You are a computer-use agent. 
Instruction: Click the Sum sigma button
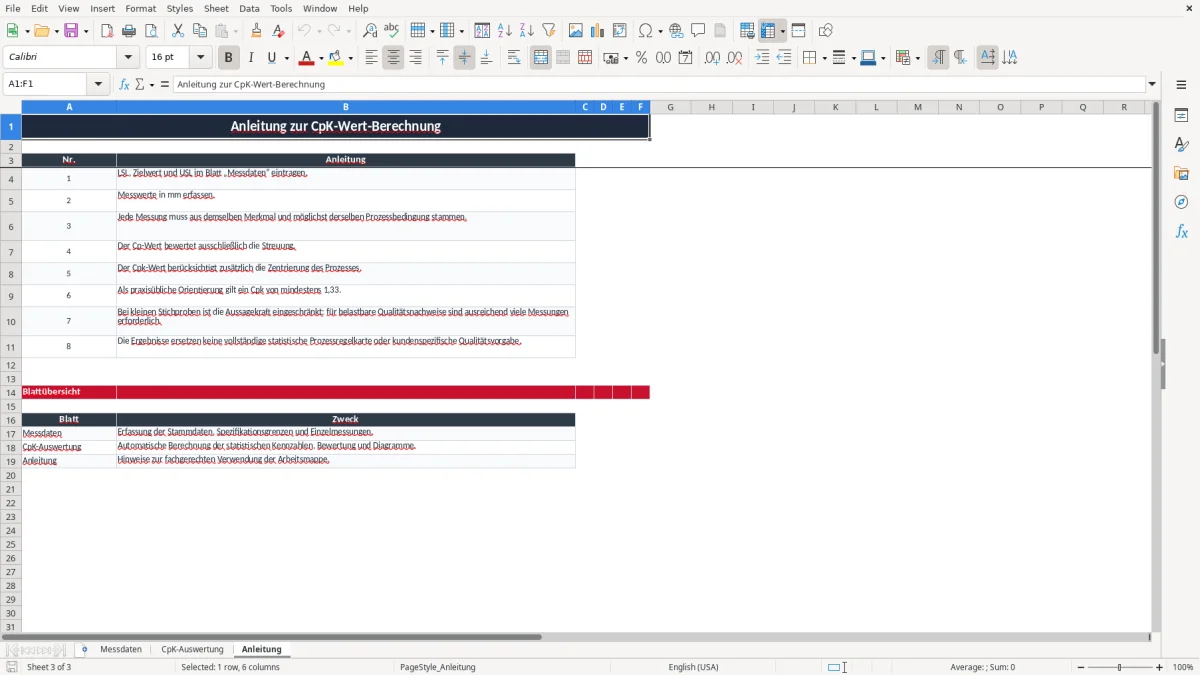coord(139,84)
